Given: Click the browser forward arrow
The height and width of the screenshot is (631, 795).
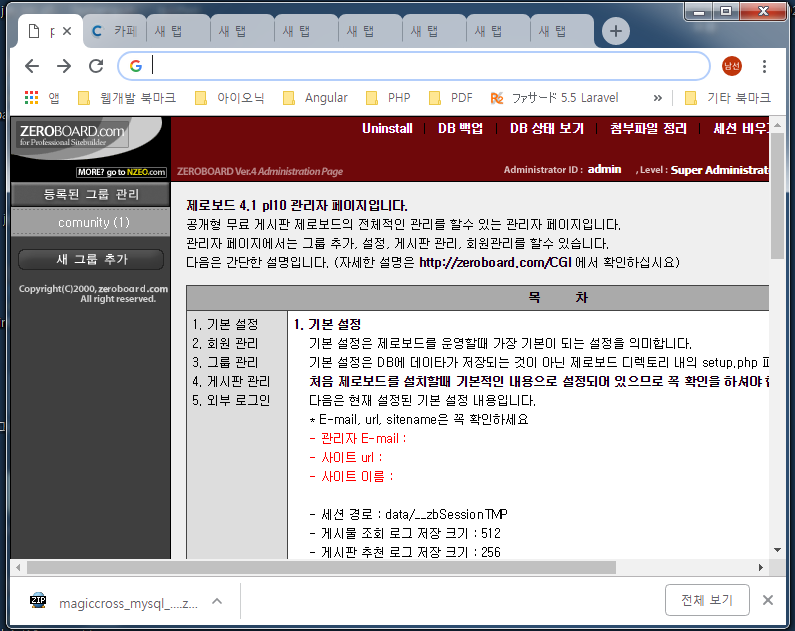Looking at the screenshot, I should click(x=64, y=66).
